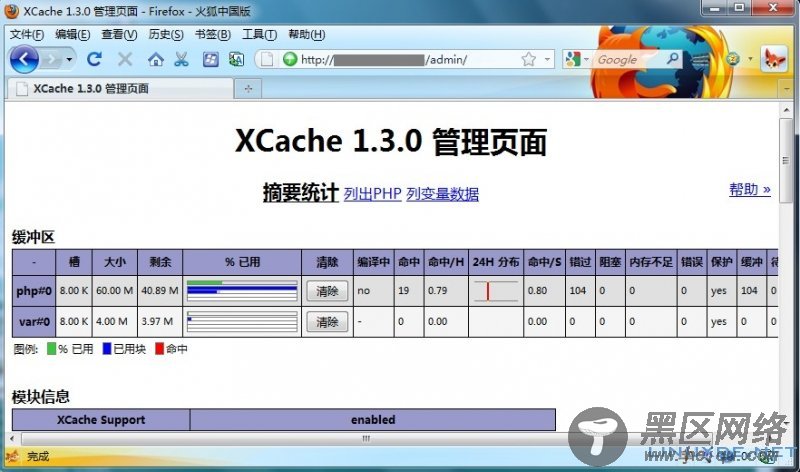The height and width of the screenshot is (472, 800).
Task: Open dropdown arrow beside smiley icon
Action: coord(750,59)
